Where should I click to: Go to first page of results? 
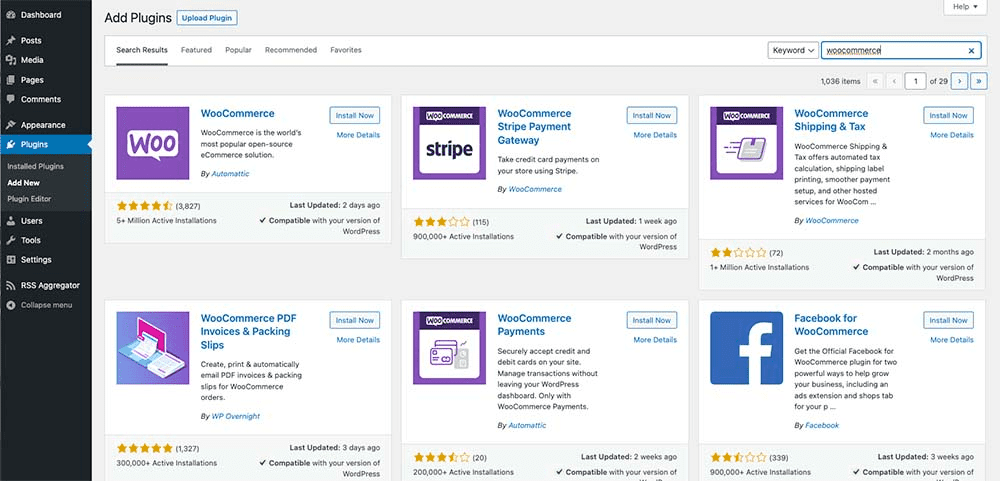[876, 81]
